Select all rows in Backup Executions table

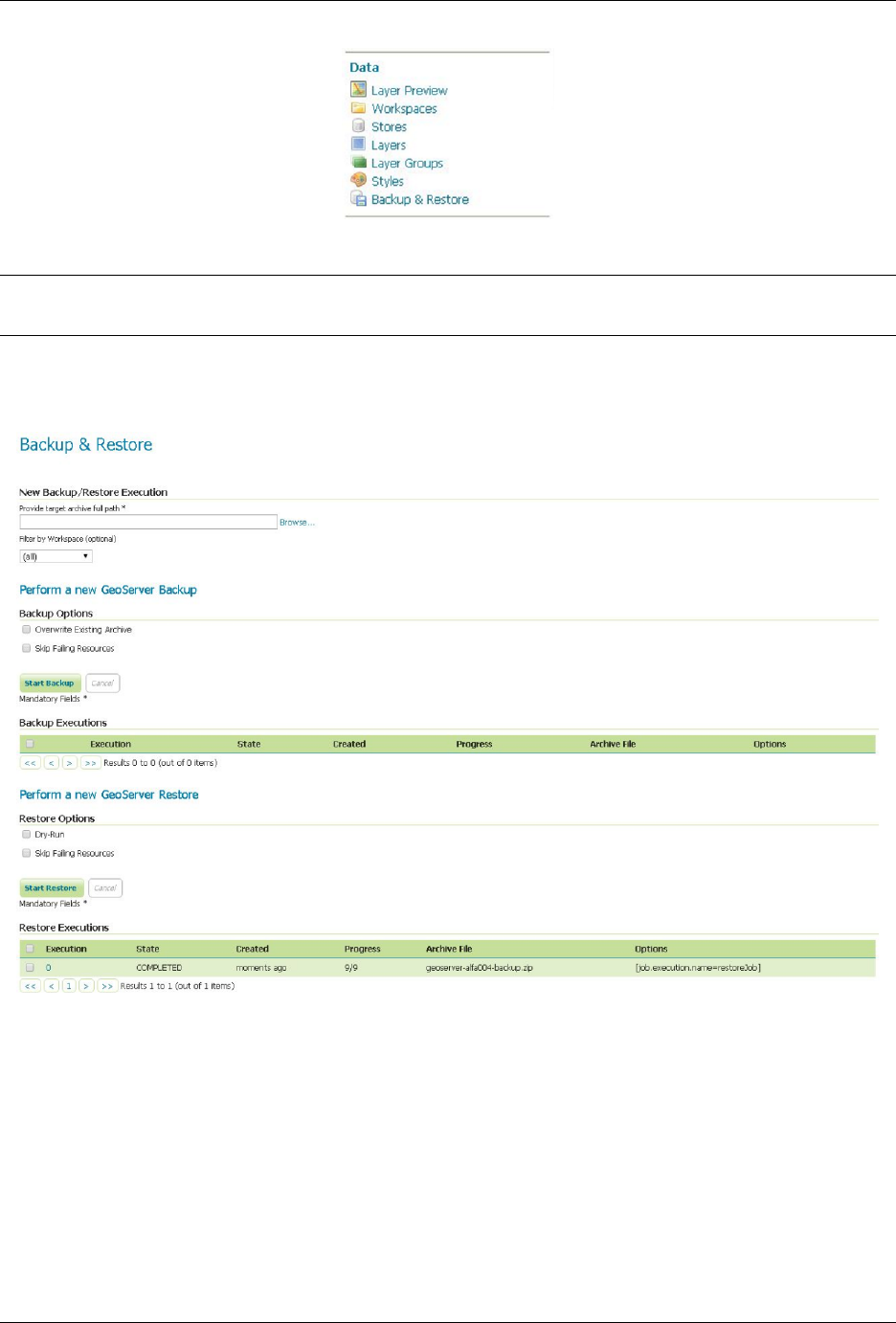pyautogui.click(x=30, y=744)
